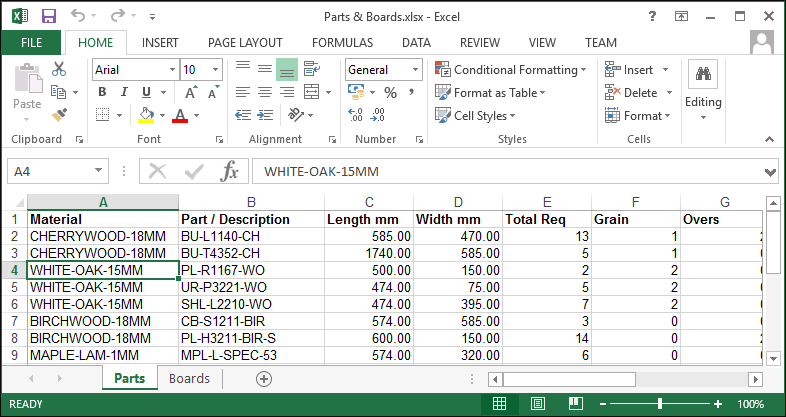Viewport: 786px width, 417px height.
Task: Click Decrease Decimal
Action: click(377, 115)
